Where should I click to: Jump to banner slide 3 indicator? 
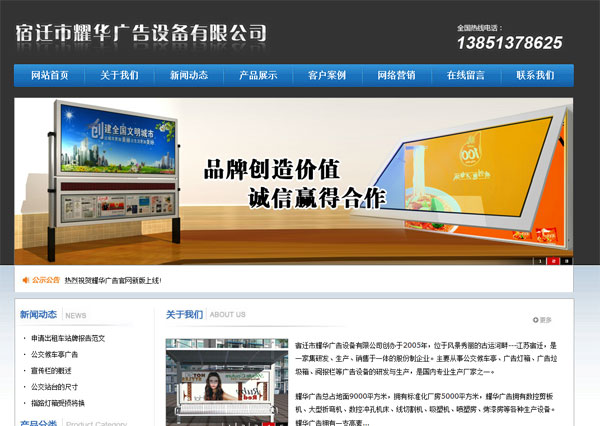coord(567,261)
